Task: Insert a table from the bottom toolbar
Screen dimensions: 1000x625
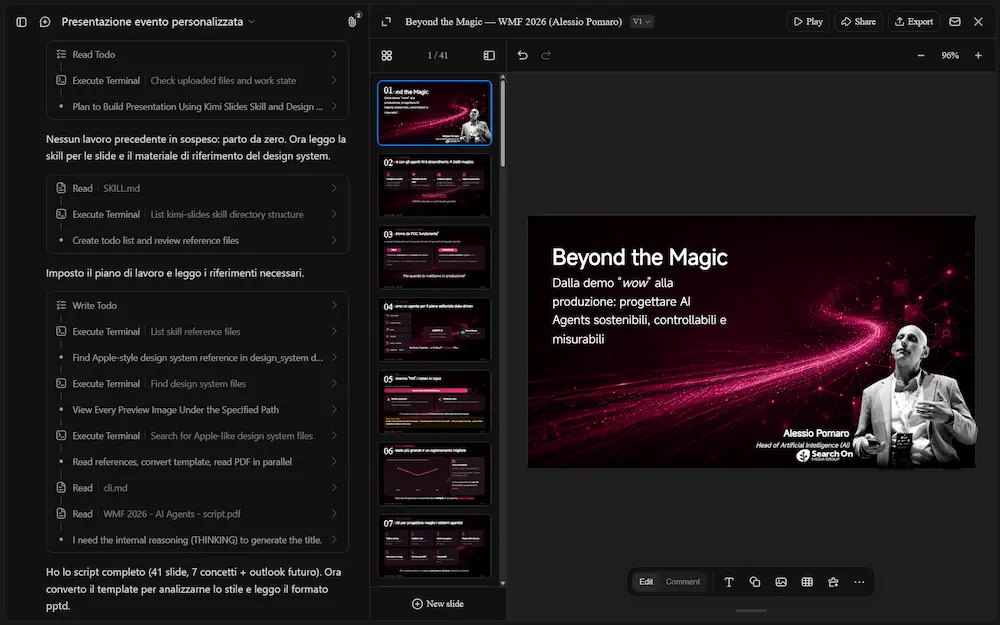Action: 807,582
